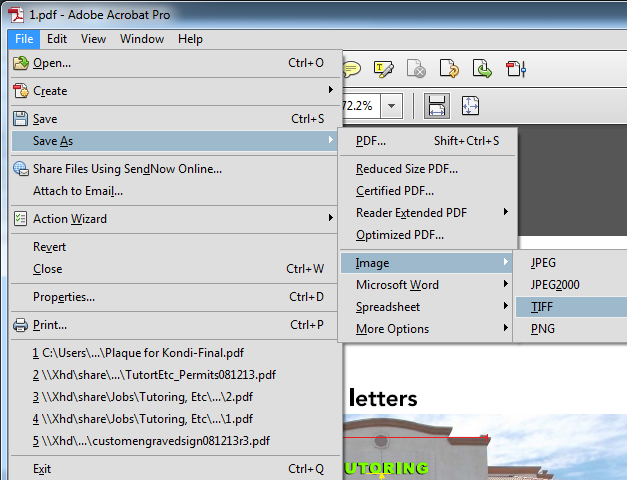
Task: Open recent file TutortEtc_Permits081213.pdf
Action: point(174,375)
